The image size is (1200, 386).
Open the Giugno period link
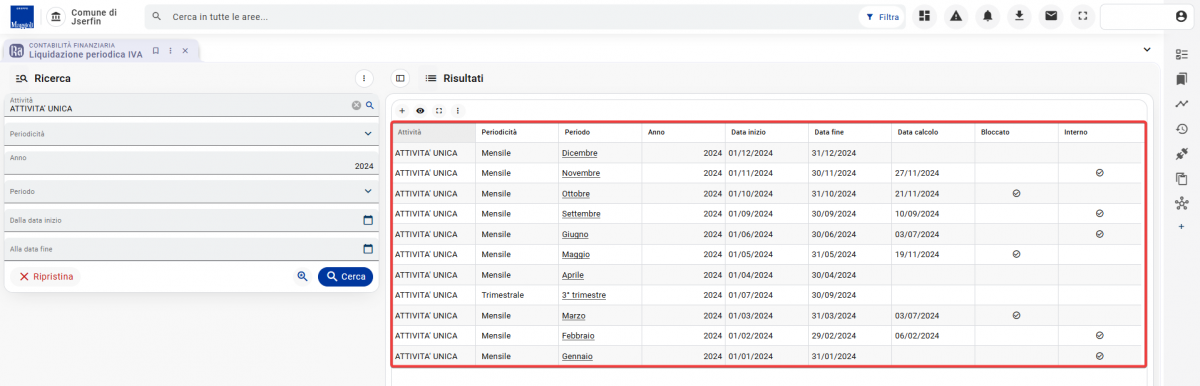(576, 234)
